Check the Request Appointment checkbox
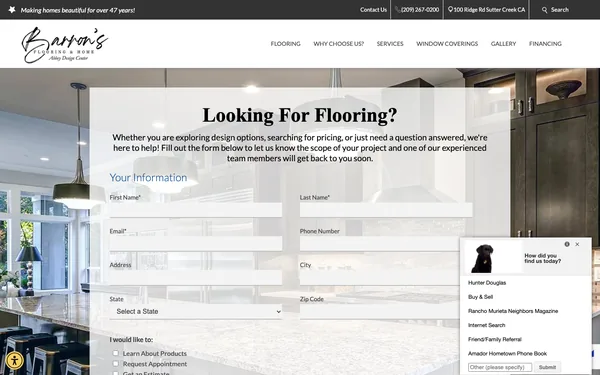 click(116, 364)
